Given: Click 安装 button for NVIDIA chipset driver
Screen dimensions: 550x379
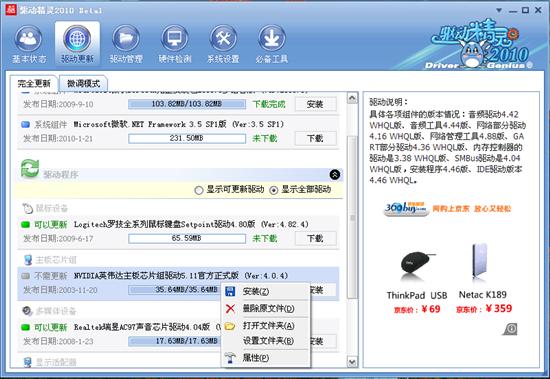Looking at the screenshot, I should tap(322, 290).
